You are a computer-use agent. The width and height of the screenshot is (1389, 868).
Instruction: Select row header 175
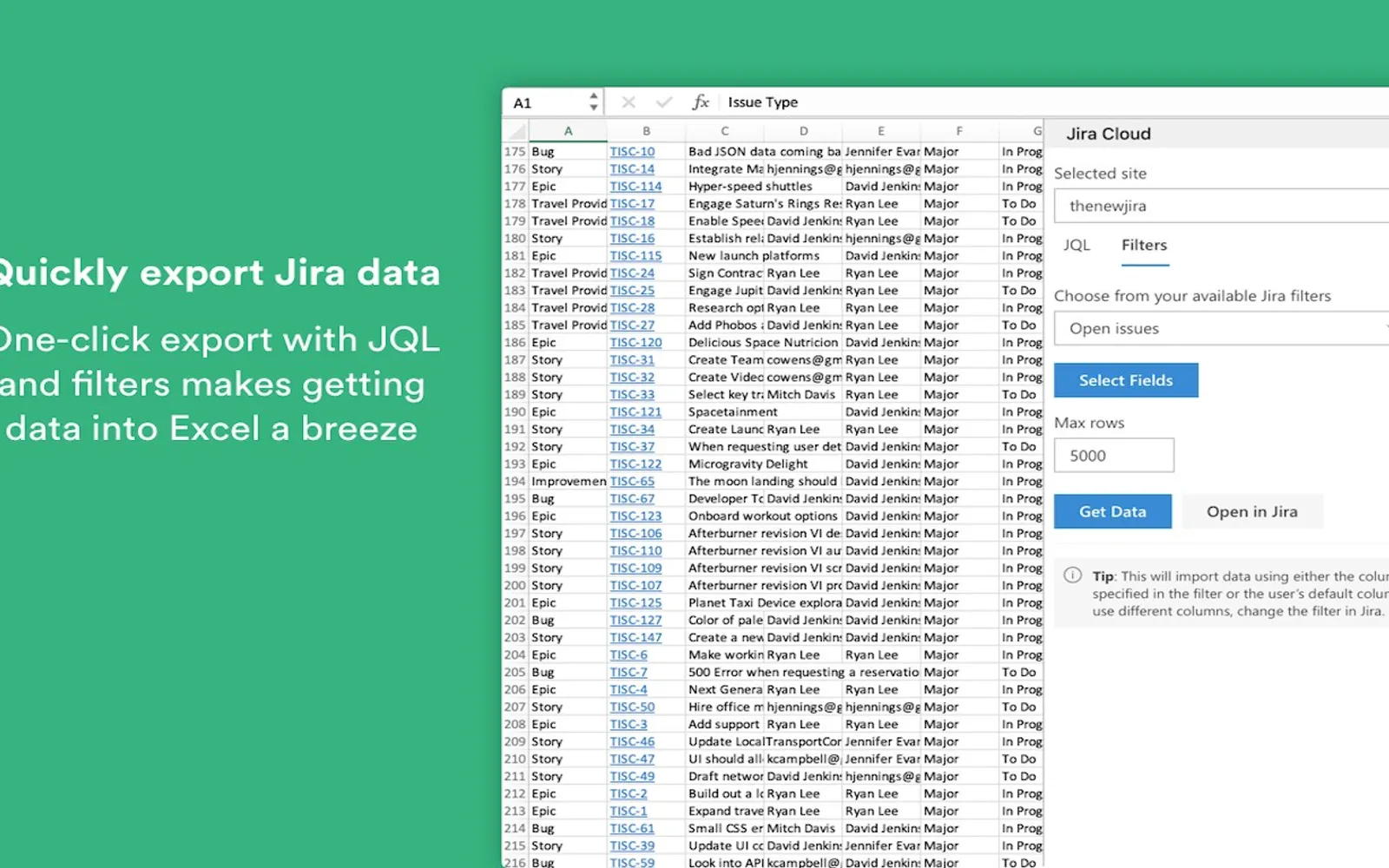(516, 151)
